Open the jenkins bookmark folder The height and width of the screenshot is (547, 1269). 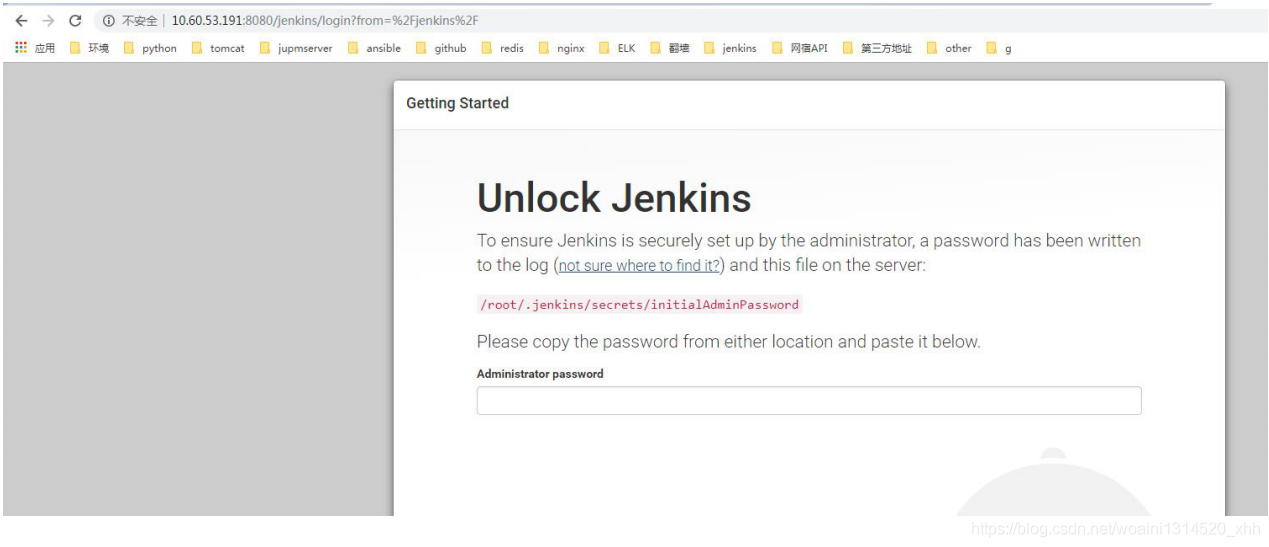[x=730, y=48]
